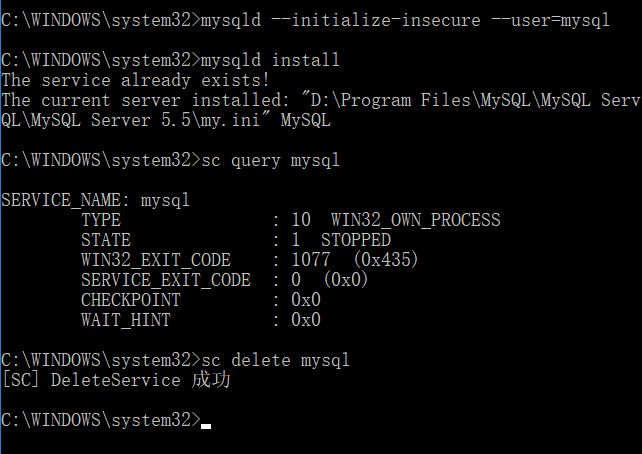The image size is (642, 454).
Task: Click the SERVICE_EXIT_CODE label
Action: tap(165, 280)
